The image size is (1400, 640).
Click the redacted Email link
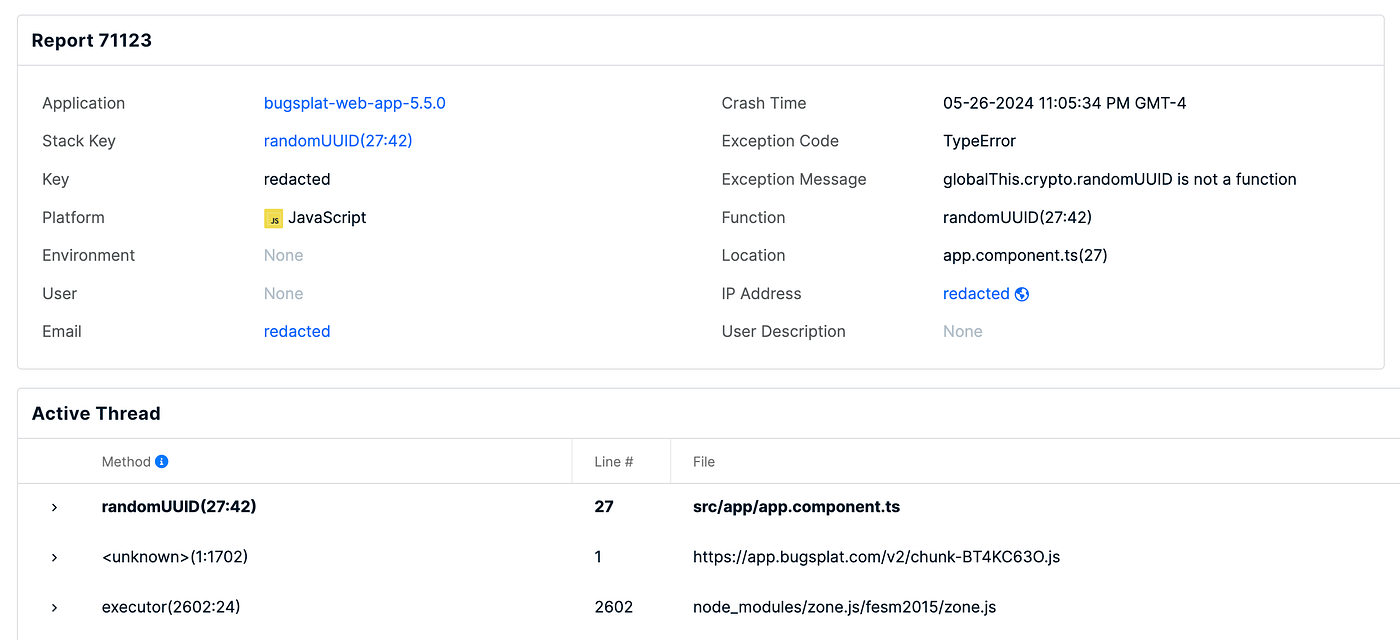pos(297,331)
